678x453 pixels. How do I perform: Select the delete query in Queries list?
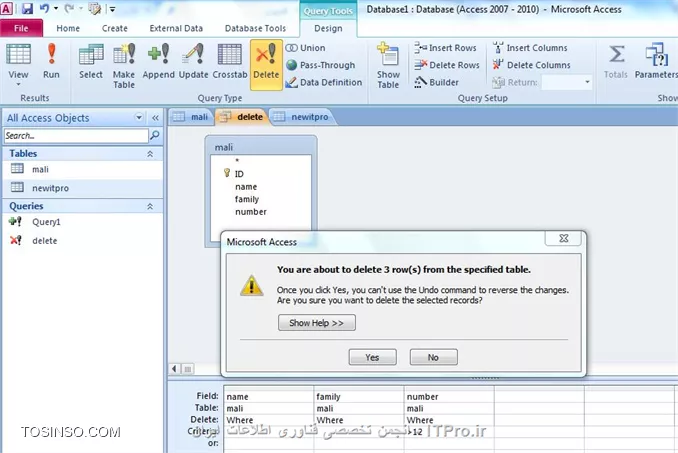click(x=82, y=241)
